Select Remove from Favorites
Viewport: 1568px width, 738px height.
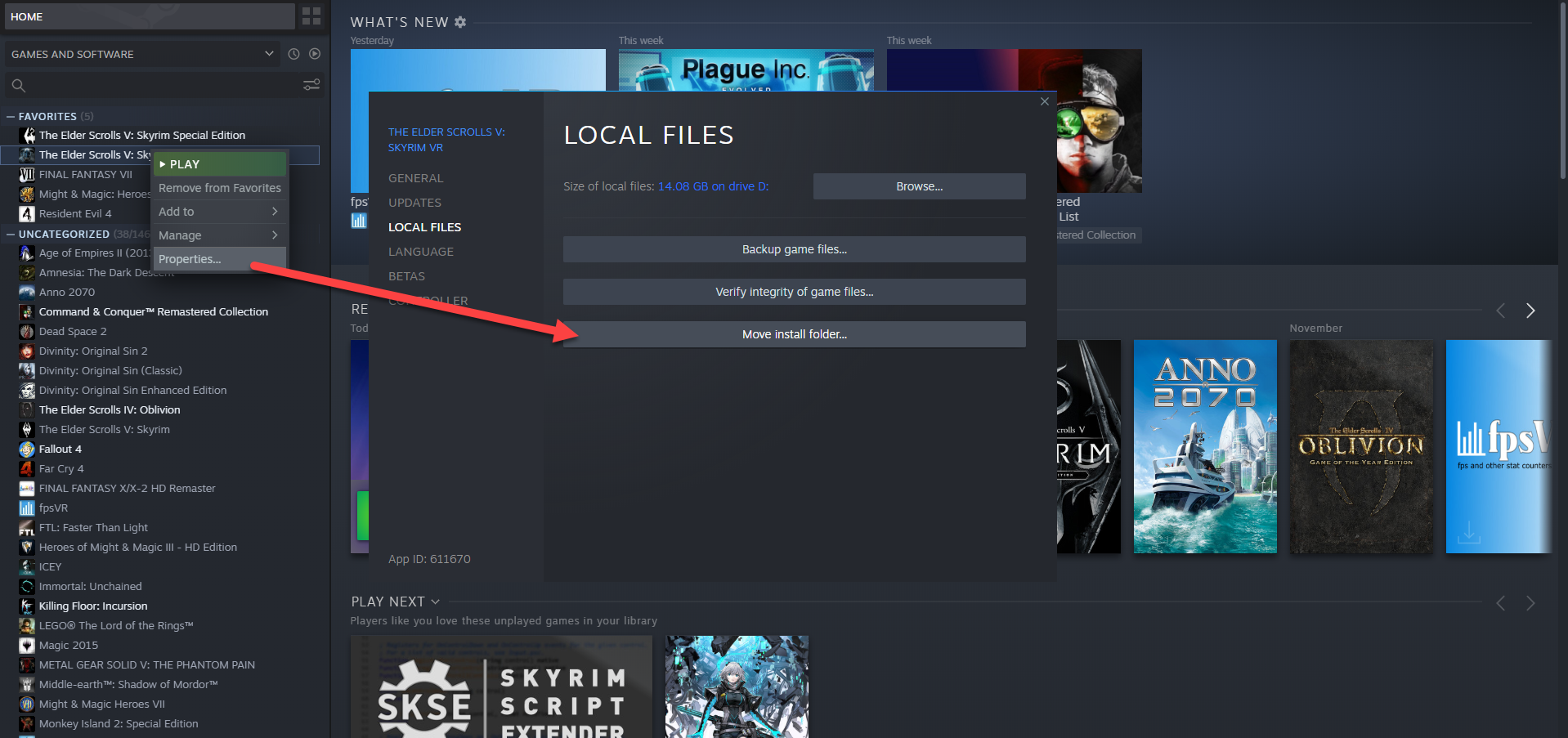pyautogui.click(x=219, y=188)
